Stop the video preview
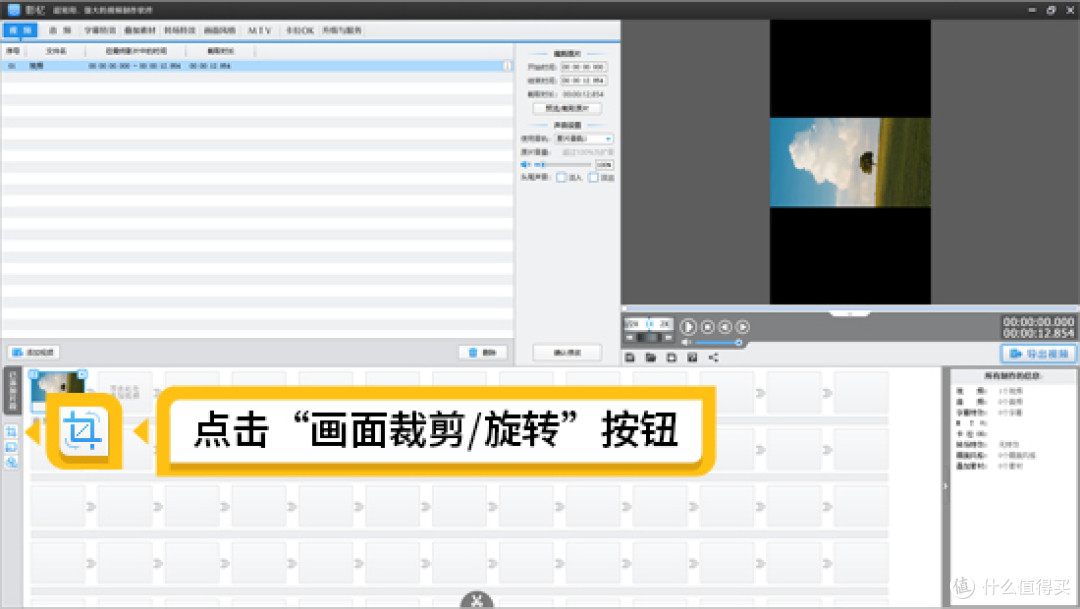Screen dimensions: 1080x609 (707, 327)
